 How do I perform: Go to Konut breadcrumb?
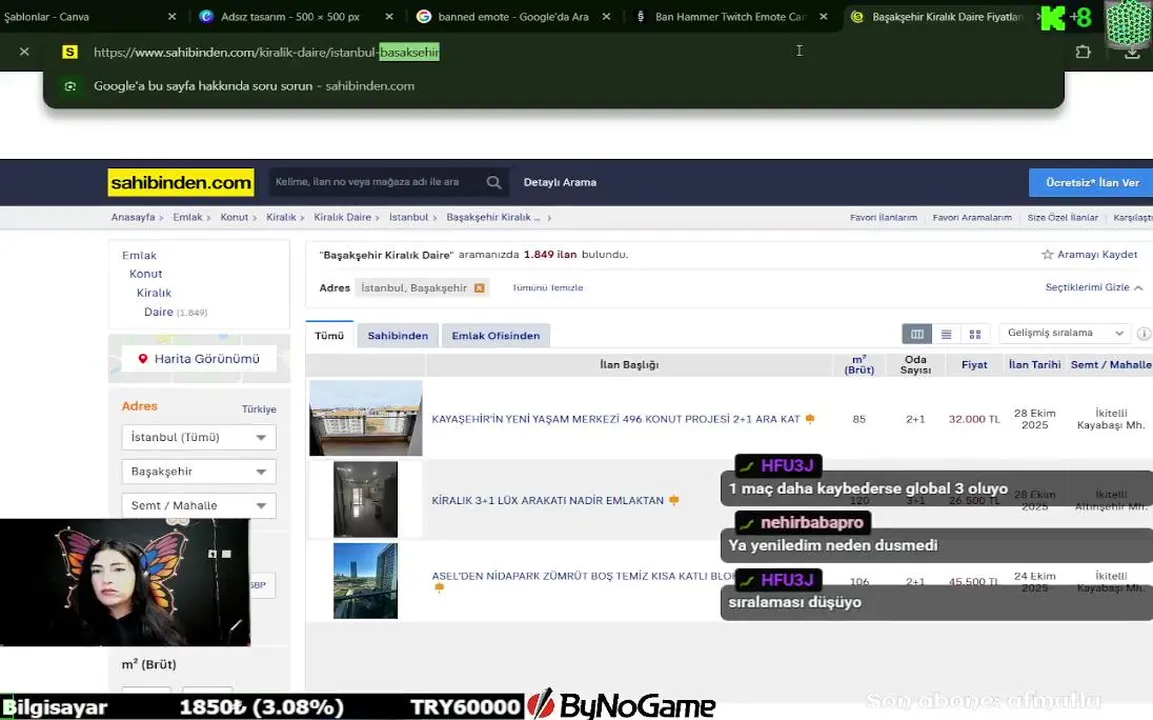click(234, 218)
